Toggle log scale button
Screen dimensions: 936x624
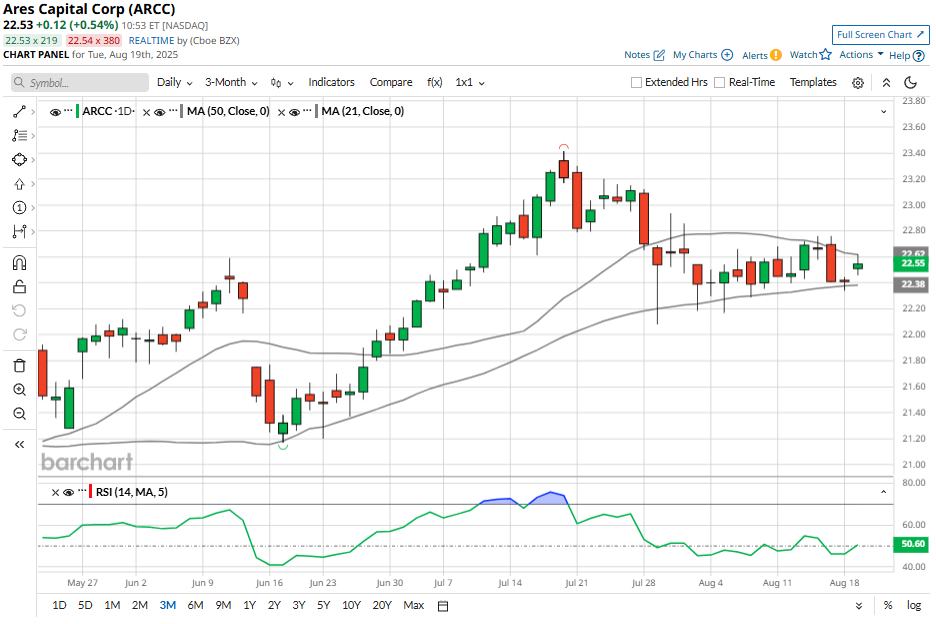tap(914, 605)
